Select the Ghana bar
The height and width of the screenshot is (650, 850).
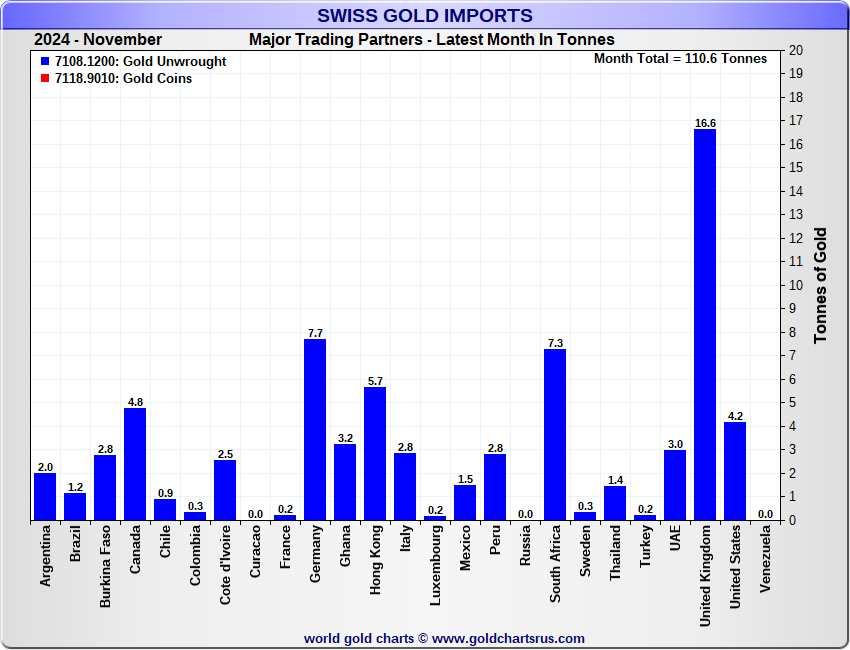tap(345, 482)
